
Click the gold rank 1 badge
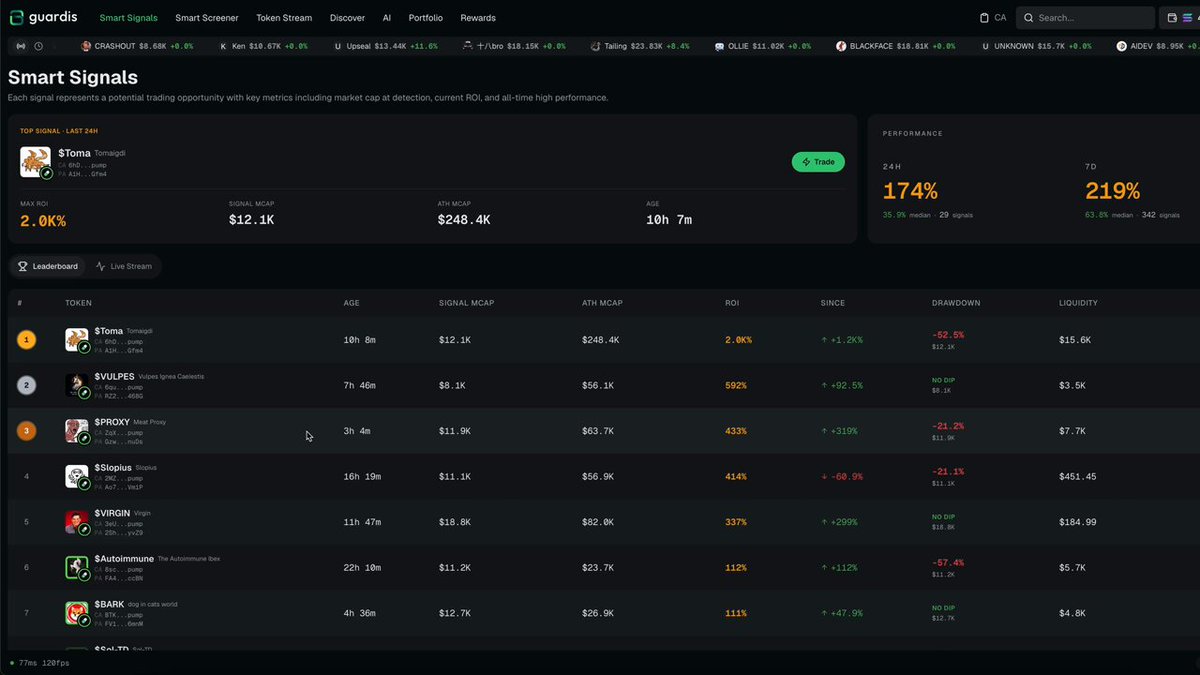pyautogui.click(x=27, y=340)
